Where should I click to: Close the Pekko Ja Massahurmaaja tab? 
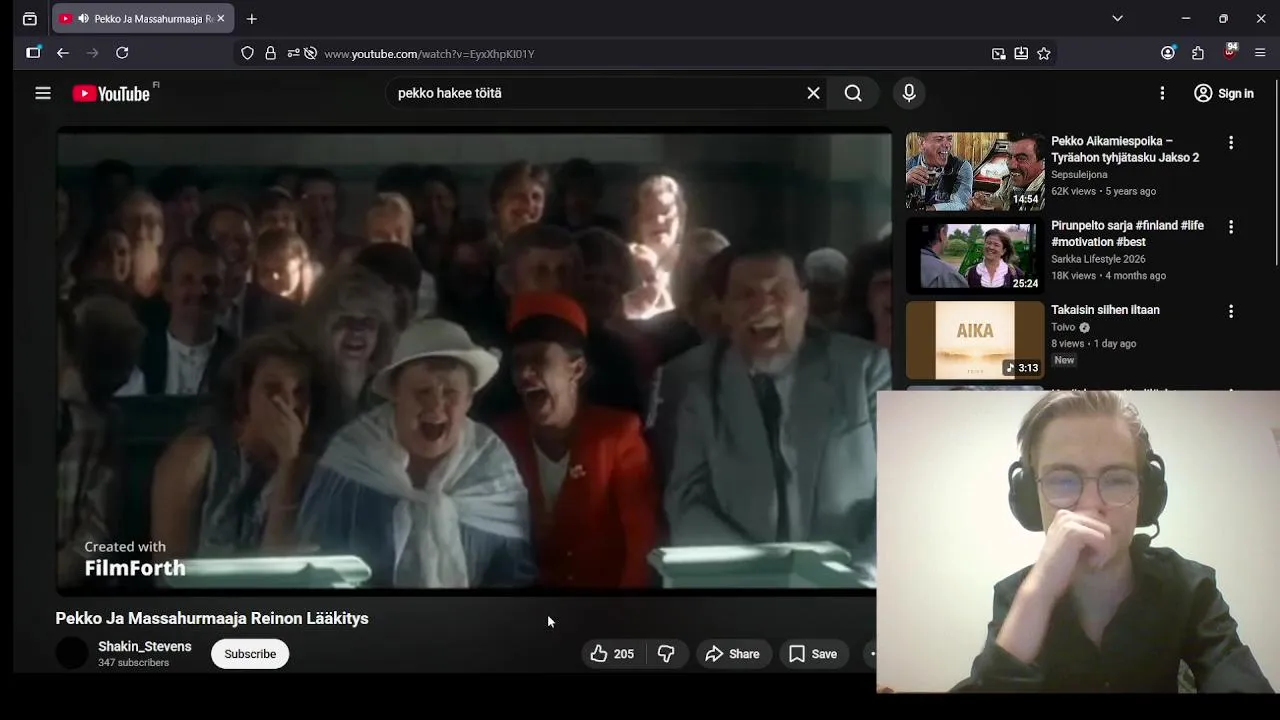[x=221, y=19]
